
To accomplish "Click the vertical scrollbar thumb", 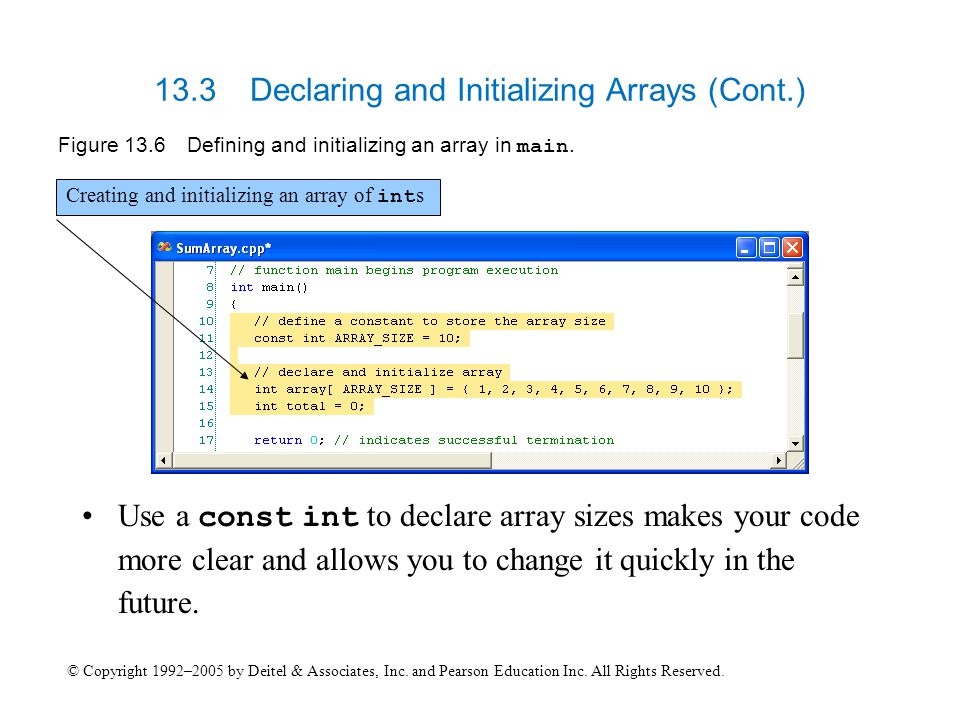I will pyautogui.click(x=795, y=336).
